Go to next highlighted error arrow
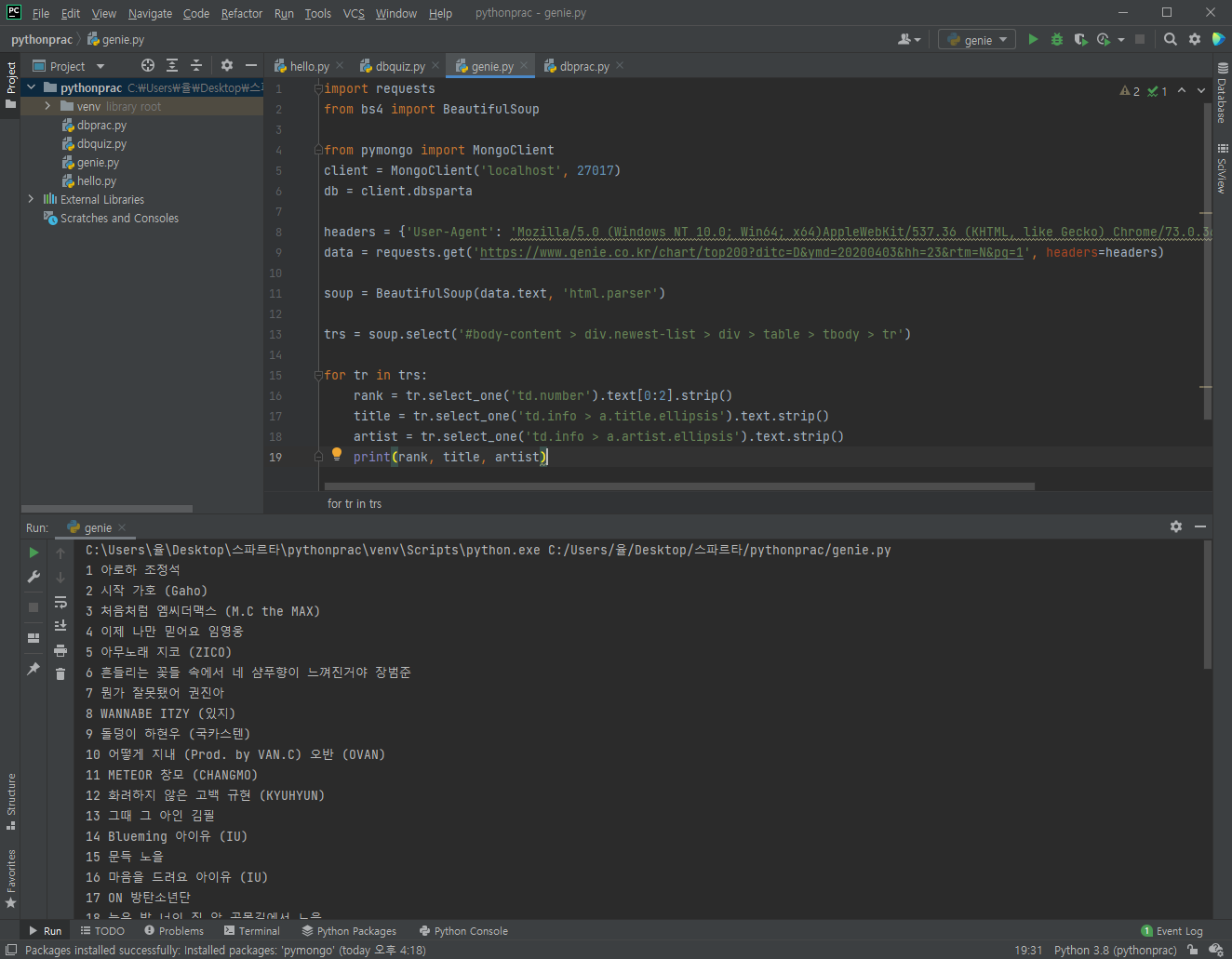 pos(1201,90)
